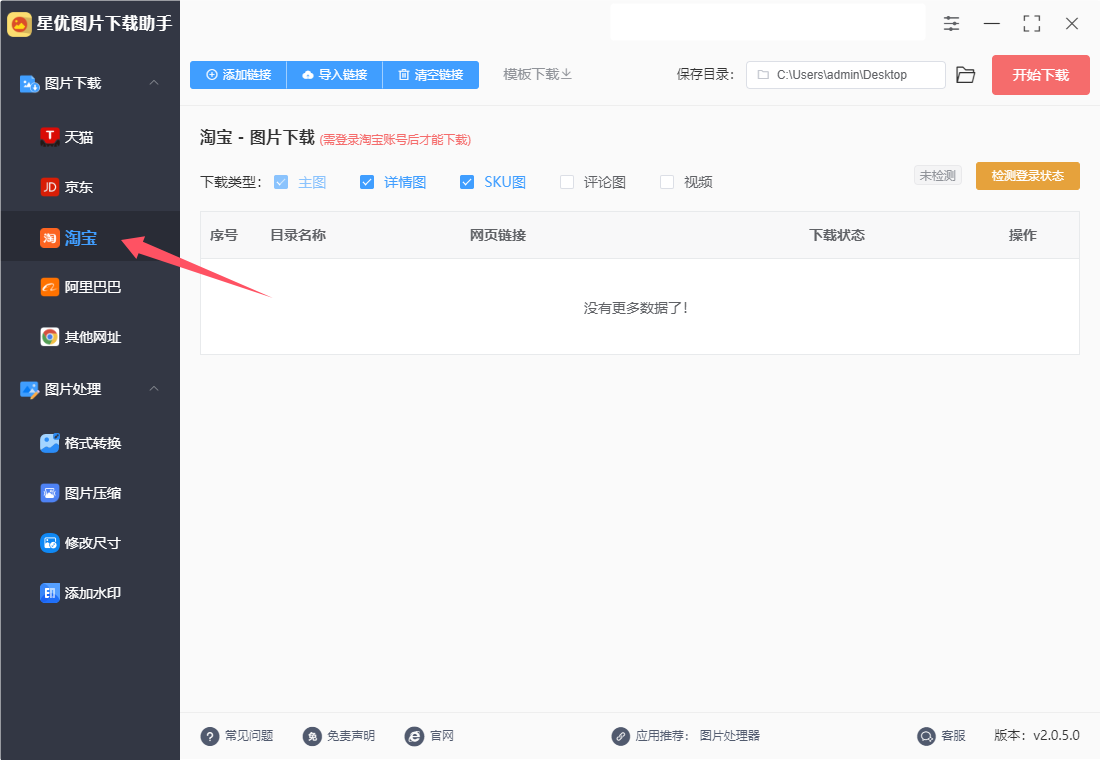This screenshot has height=760, width=1100.
Task: Open 格式转换 in the sidebar
Action: (x=90, y=443)
